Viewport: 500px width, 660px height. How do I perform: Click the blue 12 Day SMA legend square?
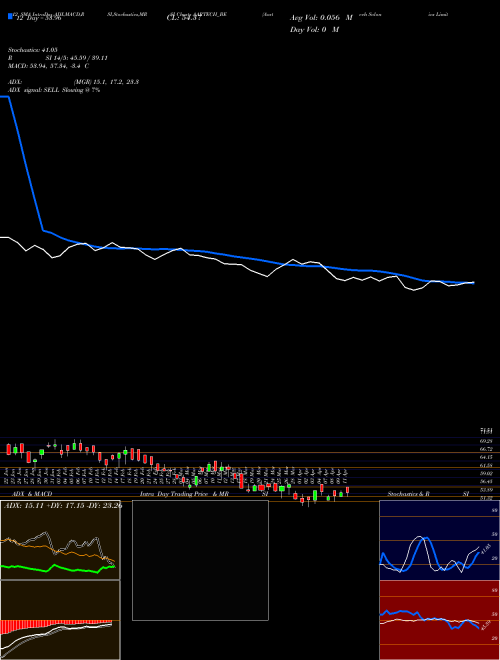[10, 16]
